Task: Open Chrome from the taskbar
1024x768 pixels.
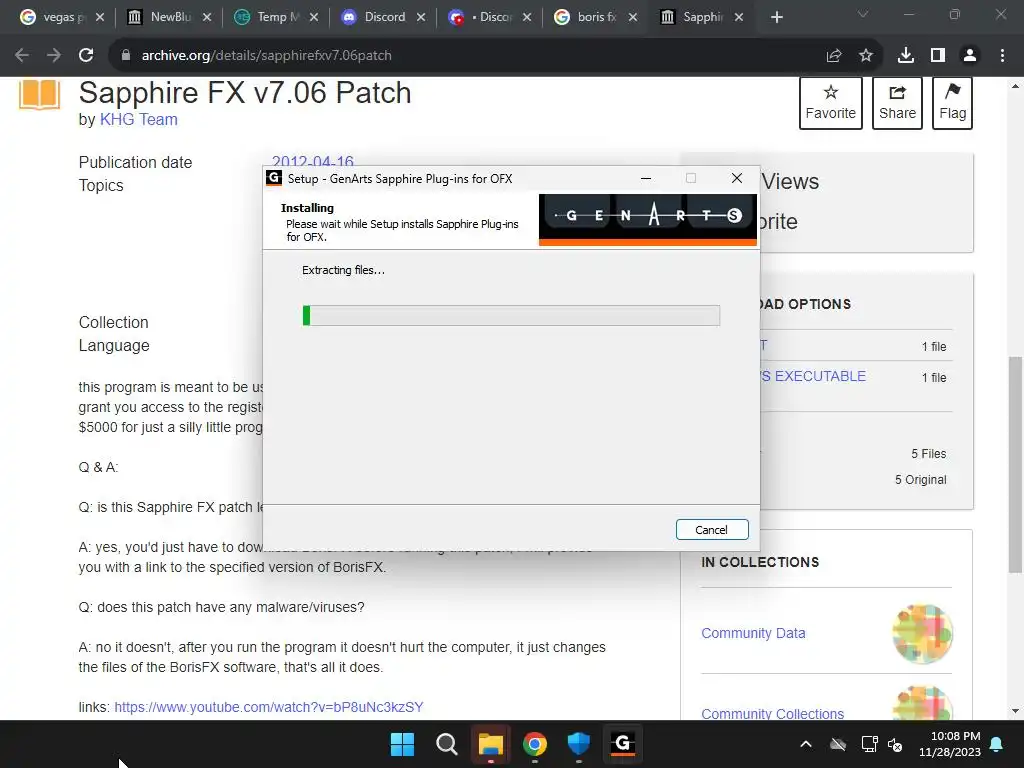Action: coord(535,744)
